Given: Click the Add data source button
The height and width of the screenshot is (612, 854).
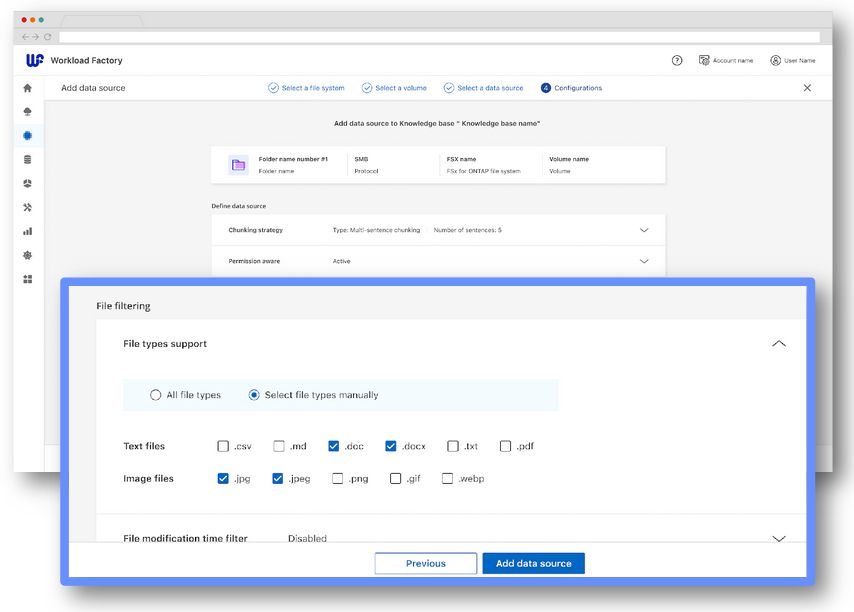Looking at the screenshot, I should tap(532, 563).
